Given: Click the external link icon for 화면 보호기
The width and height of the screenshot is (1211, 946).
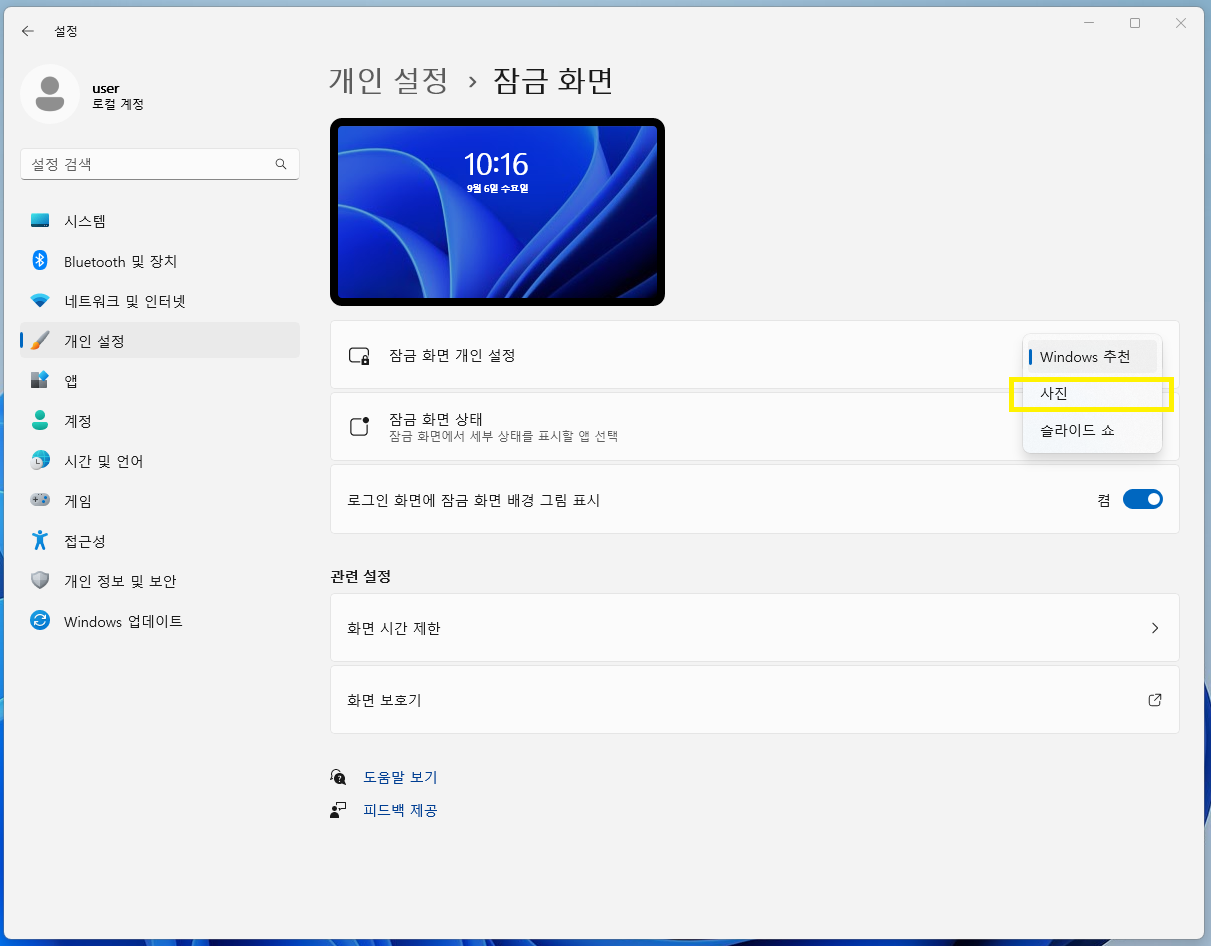Looking at the screenshot, I should click(1155, 700).
